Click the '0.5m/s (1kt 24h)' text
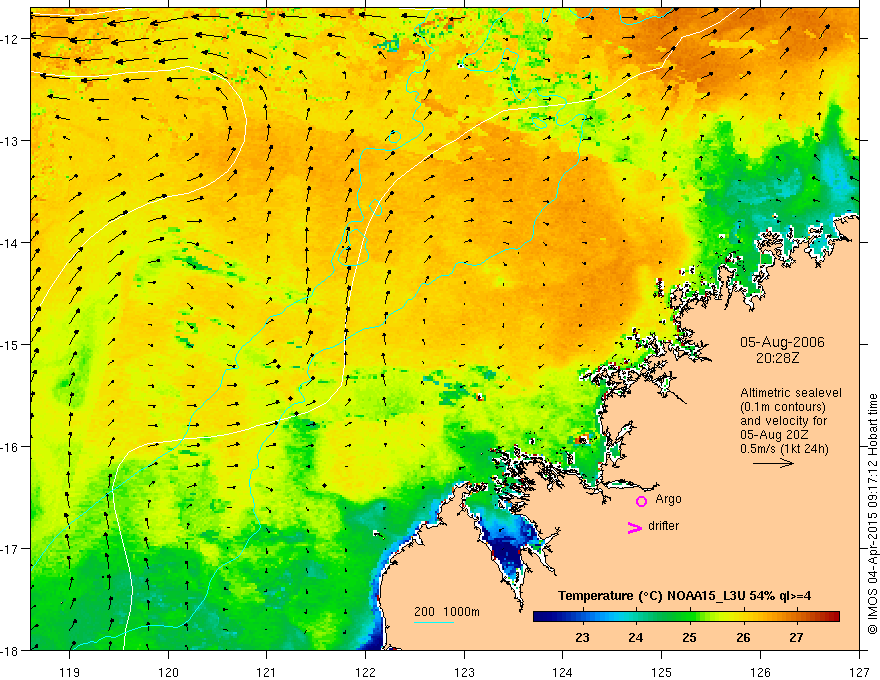Image resolution: width=880 pixels, height=680 pixels. click(x=784, y=448)
